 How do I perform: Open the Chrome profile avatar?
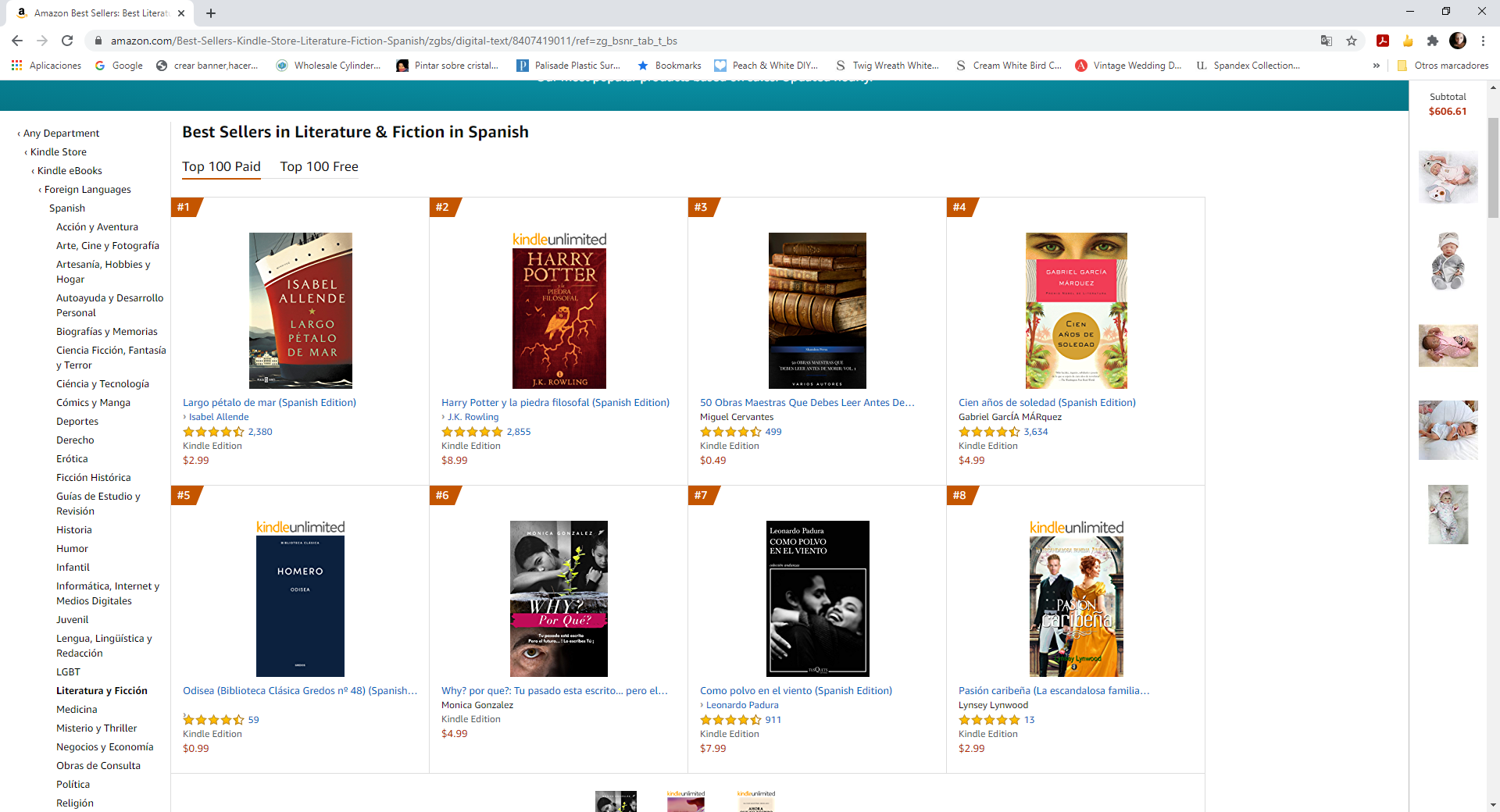point(1458,41)
